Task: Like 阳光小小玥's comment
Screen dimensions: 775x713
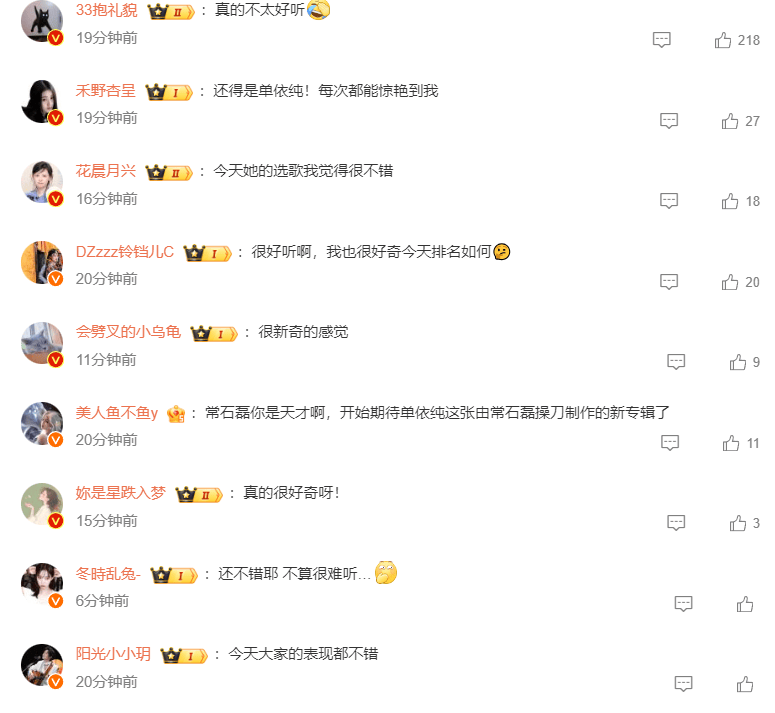Action: tap(744, 684)
